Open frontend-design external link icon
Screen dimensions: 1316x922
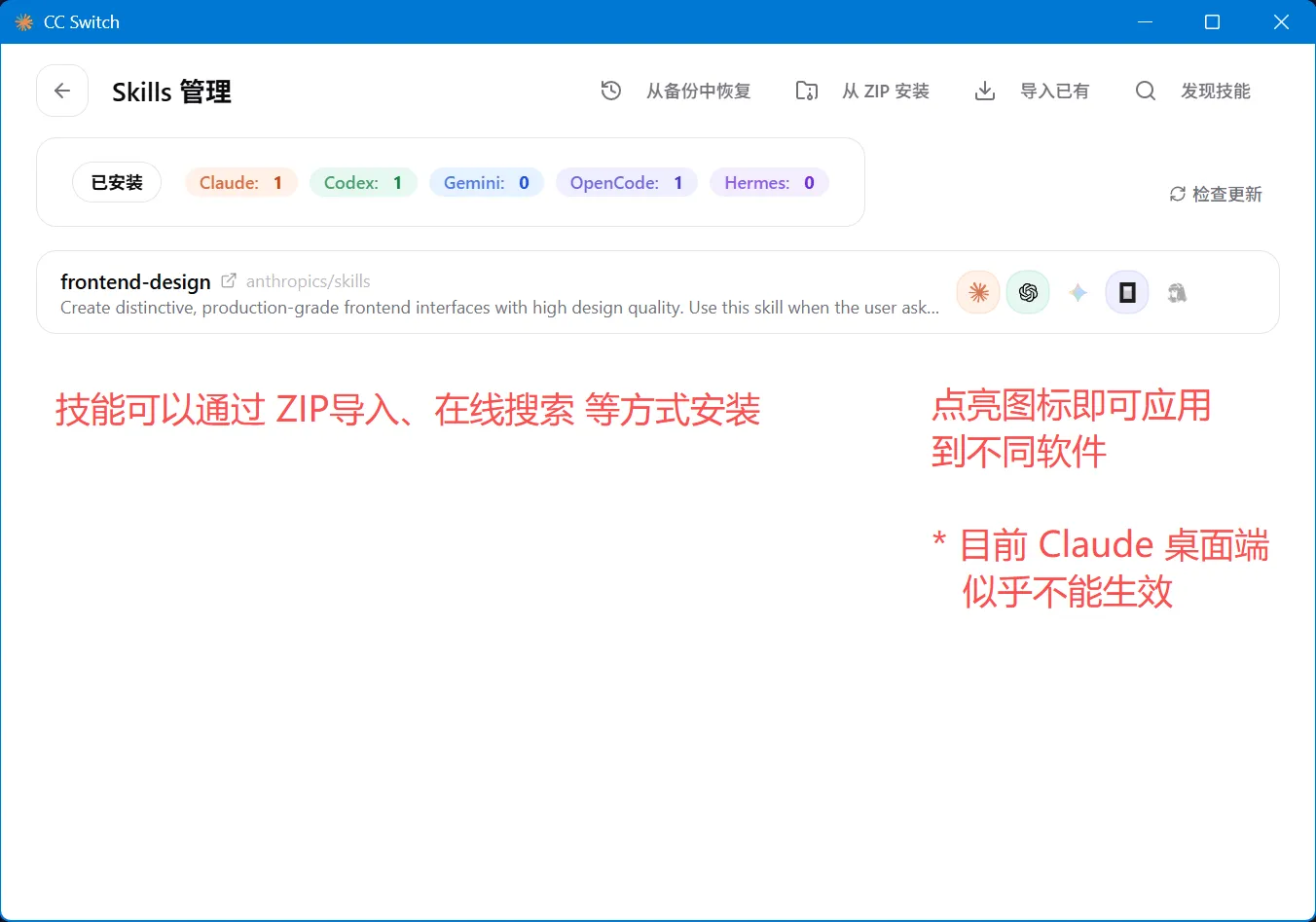click(x=229, y=281)
